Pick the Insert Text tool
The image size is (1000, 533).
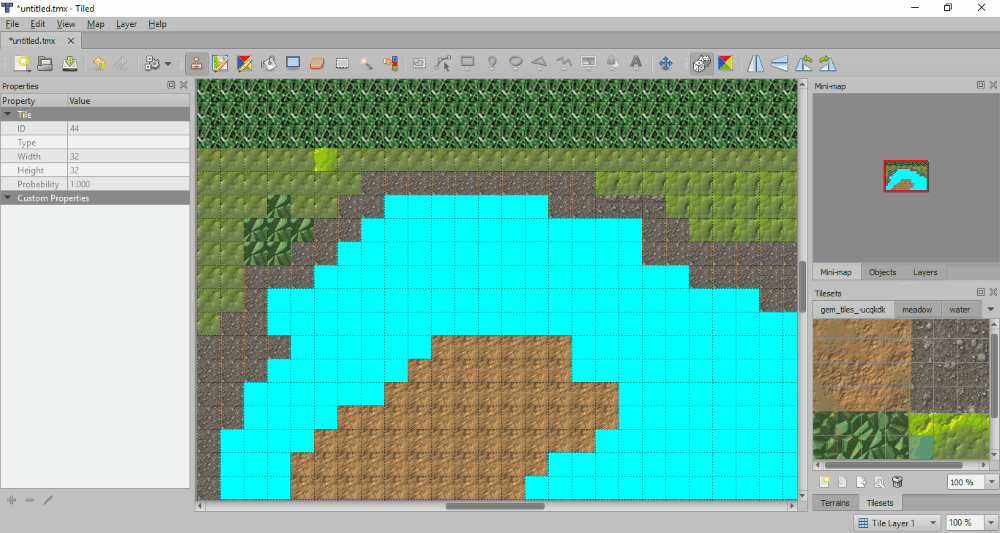tap(636, 63)
